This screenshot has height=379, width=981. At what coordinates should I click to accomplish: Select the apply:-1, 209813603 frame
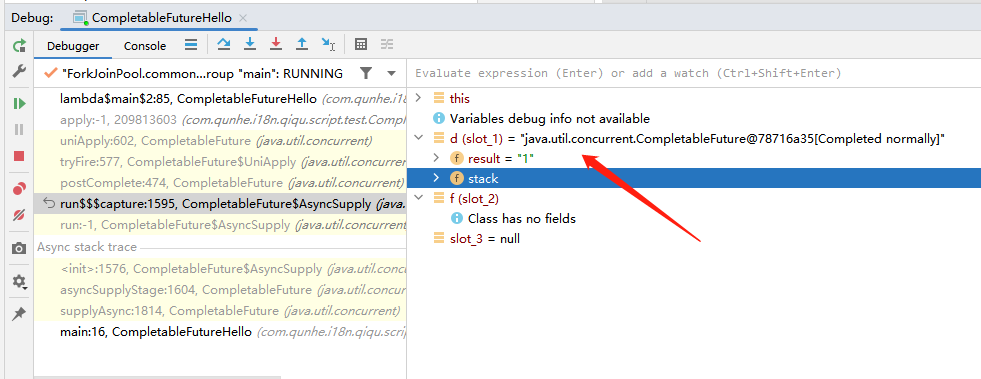click(220, 119)
